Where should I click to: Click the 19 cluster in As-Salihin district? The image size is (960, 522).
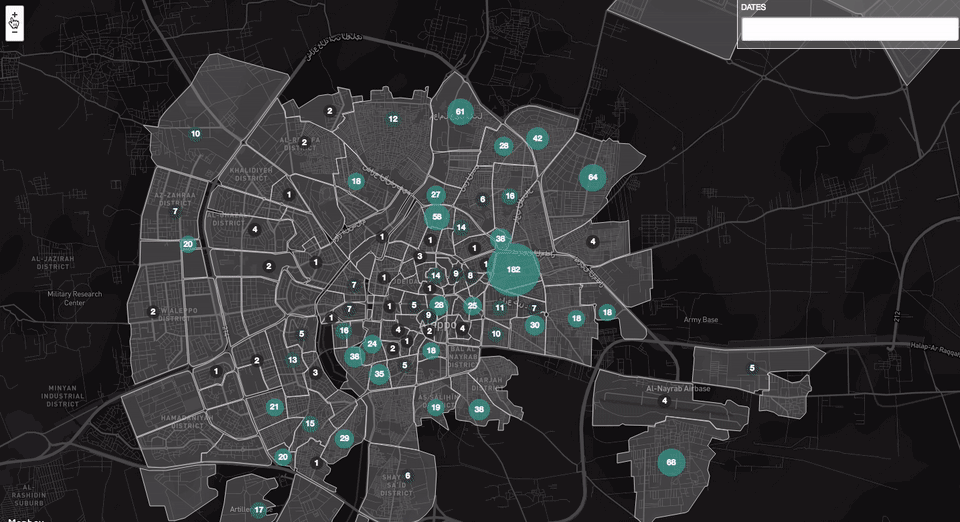point(435,407)
